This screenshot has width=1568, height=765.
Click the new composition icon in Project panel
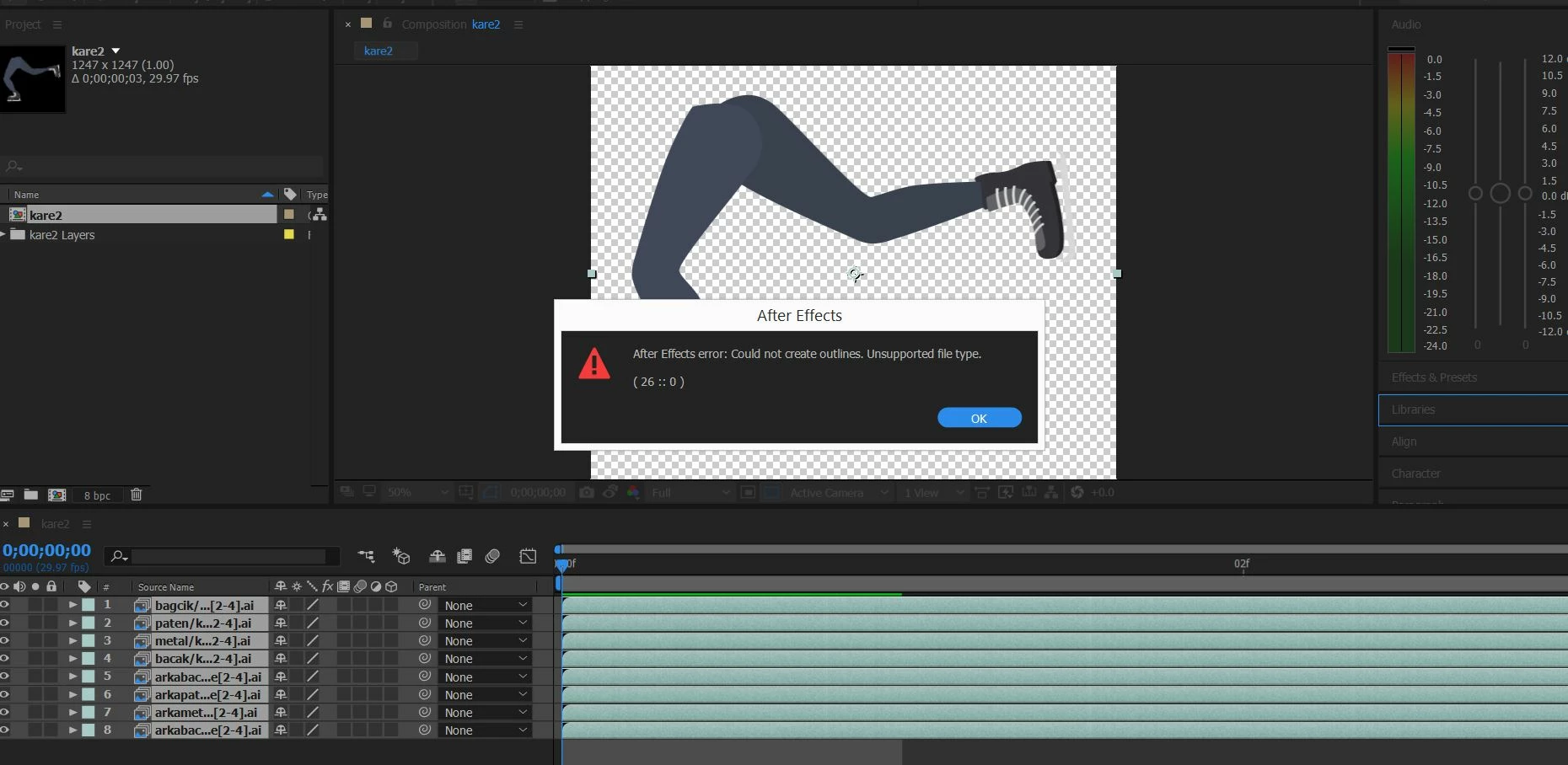(x=56, y=495)
